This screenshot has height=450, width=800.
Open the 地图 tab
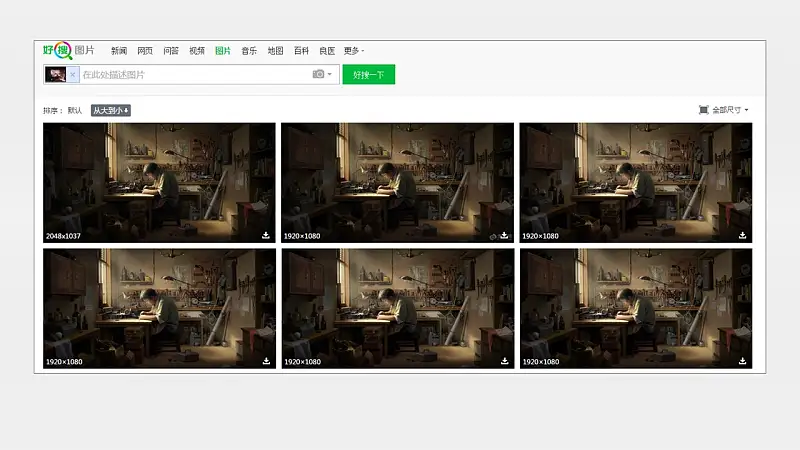point(275,51)
